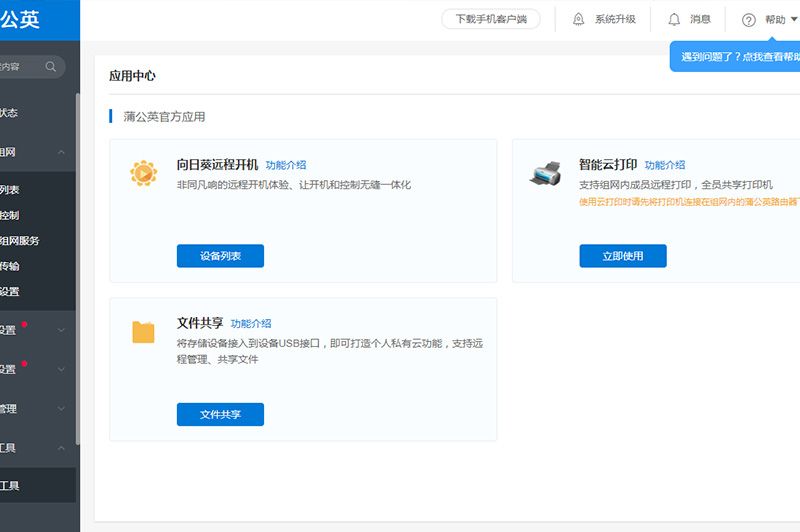Click the 公英 logo in top-left corner

[x=20, y=20]
